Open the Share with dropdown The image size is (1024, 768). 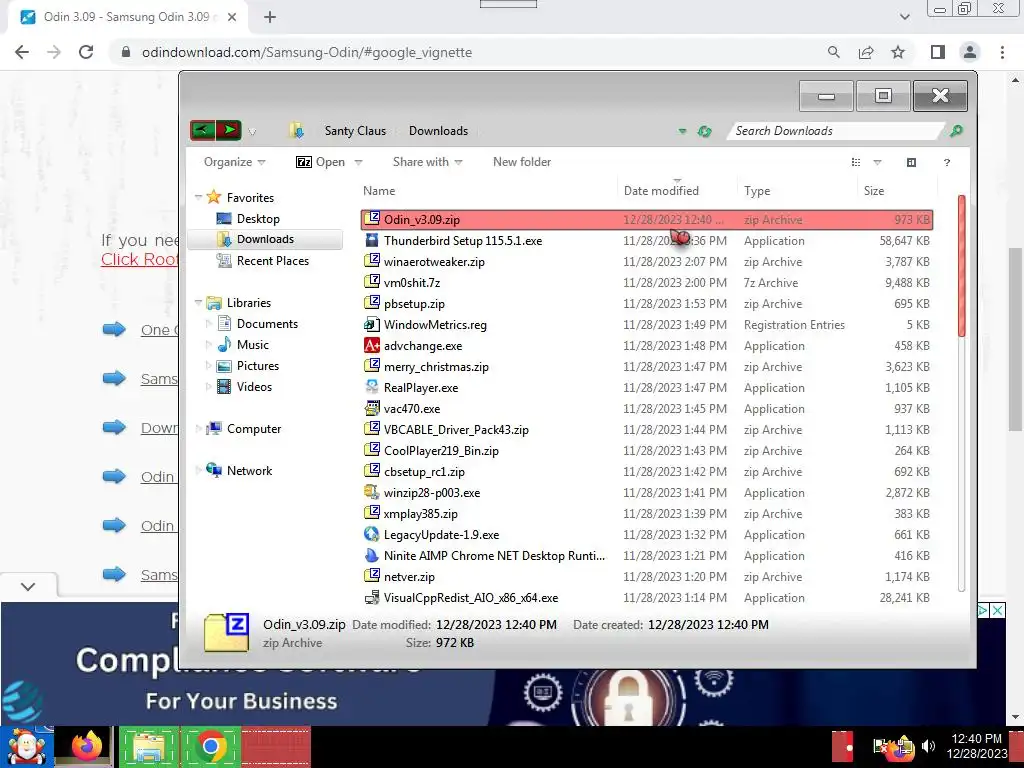click(428, 162)
